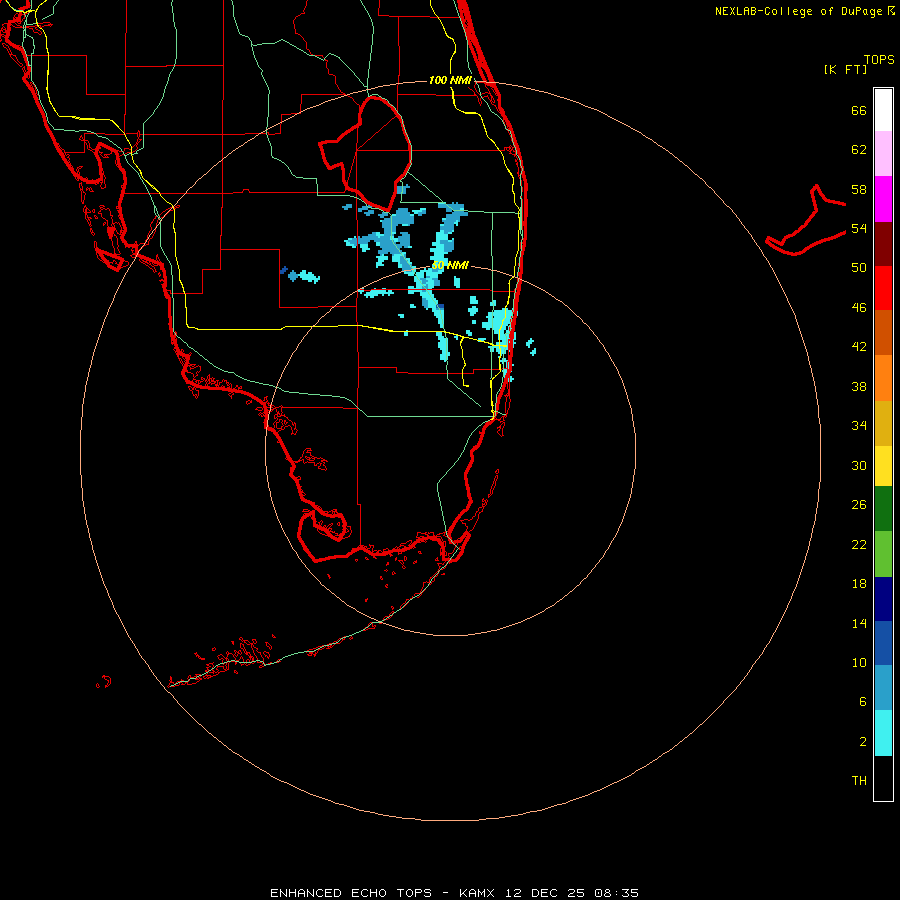Click the "08:35" timestamp in the caption
The image size is (900, 900).
(615, 893)
